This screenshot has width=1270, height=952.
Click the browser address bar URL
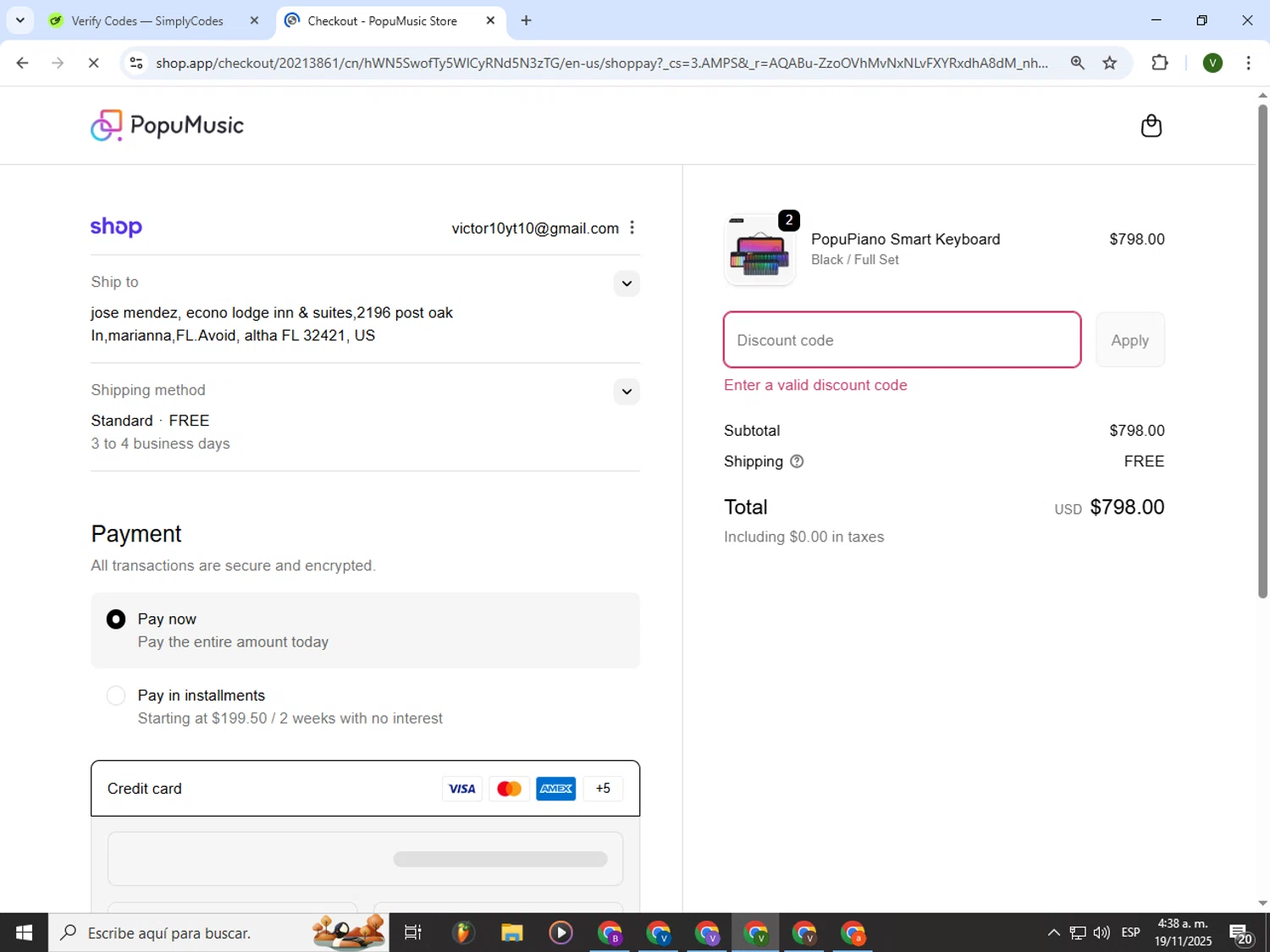(601, 63)
